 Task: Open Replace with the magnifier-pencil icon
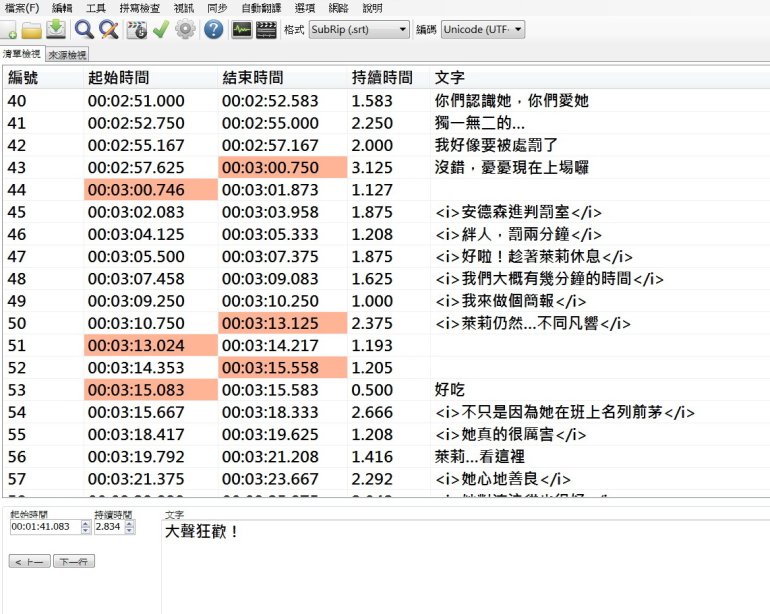click(109, 29)
